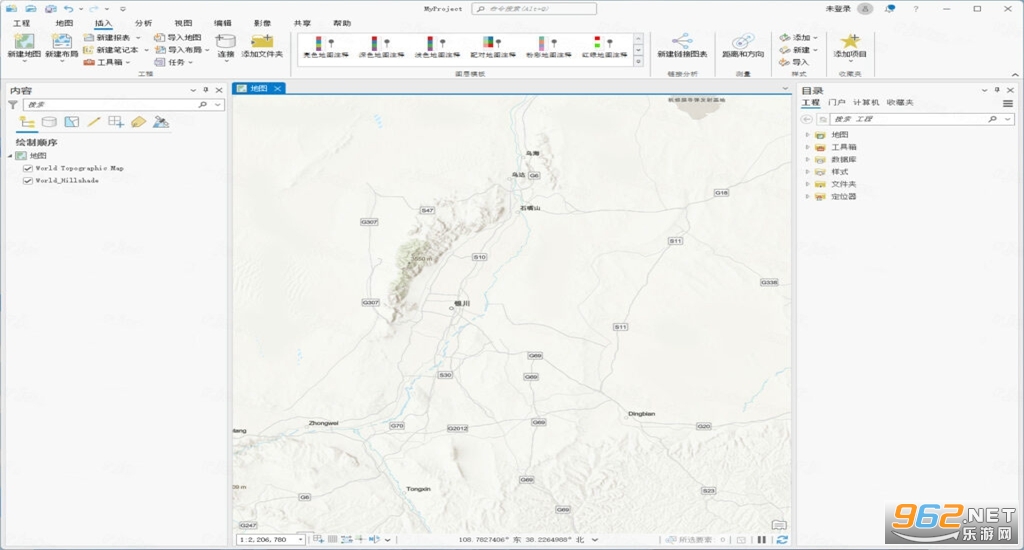Image resolution: width=1024 pixels, height=550 pixels.
Task: Select the 深色地图注释 layer template
Action: (381, 48)
